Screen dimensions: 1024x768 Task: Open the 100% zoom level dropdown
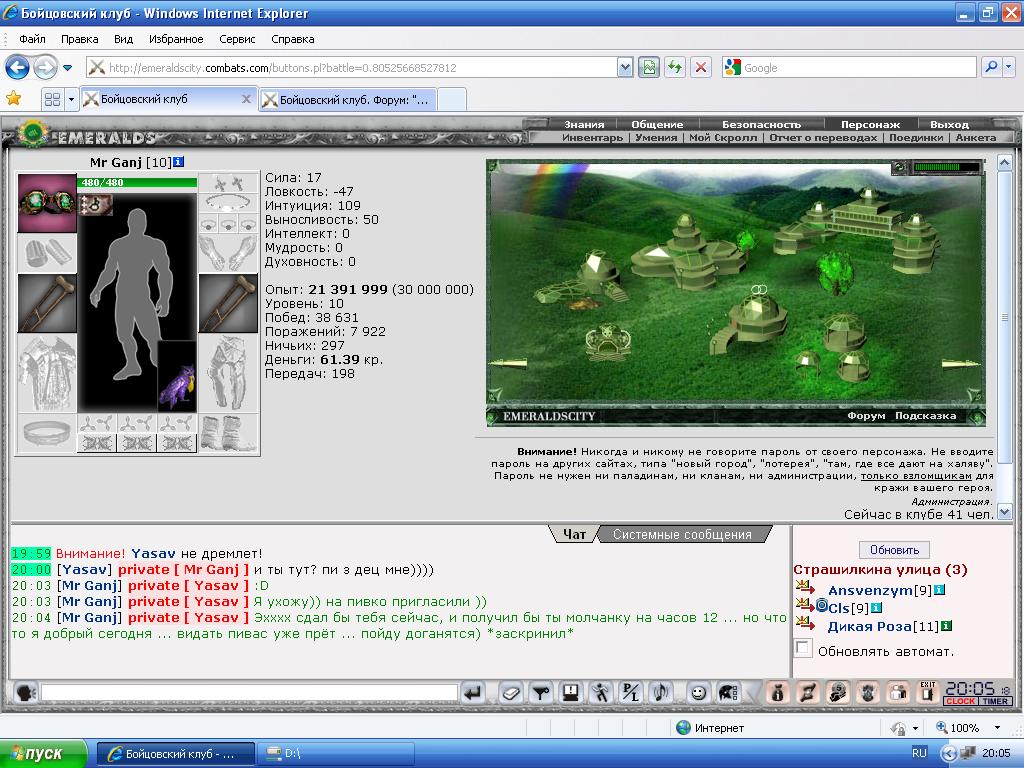click(997, 728)
